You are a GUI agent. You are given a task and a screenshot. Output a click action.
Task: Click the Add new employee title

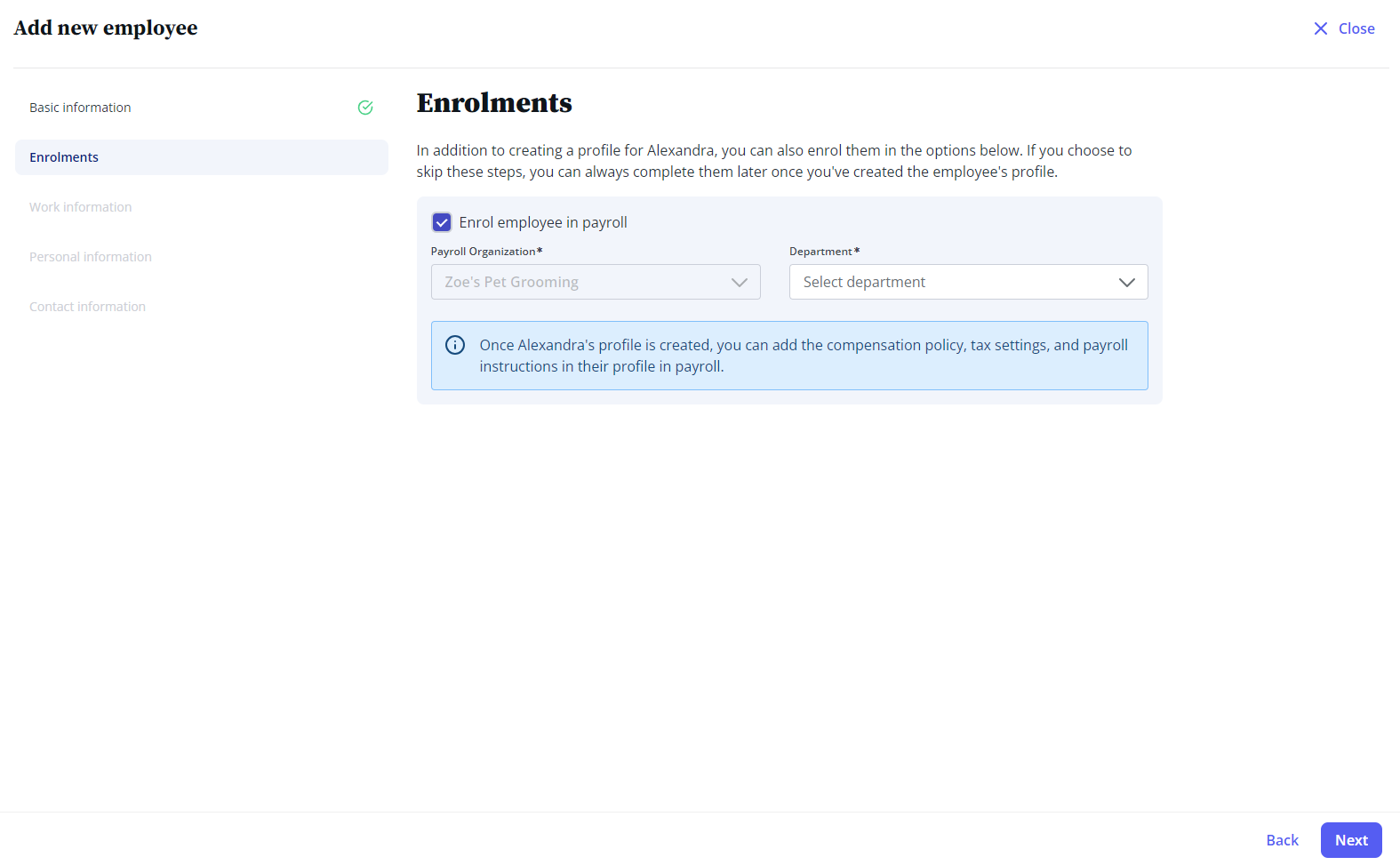tap(106, 28)
